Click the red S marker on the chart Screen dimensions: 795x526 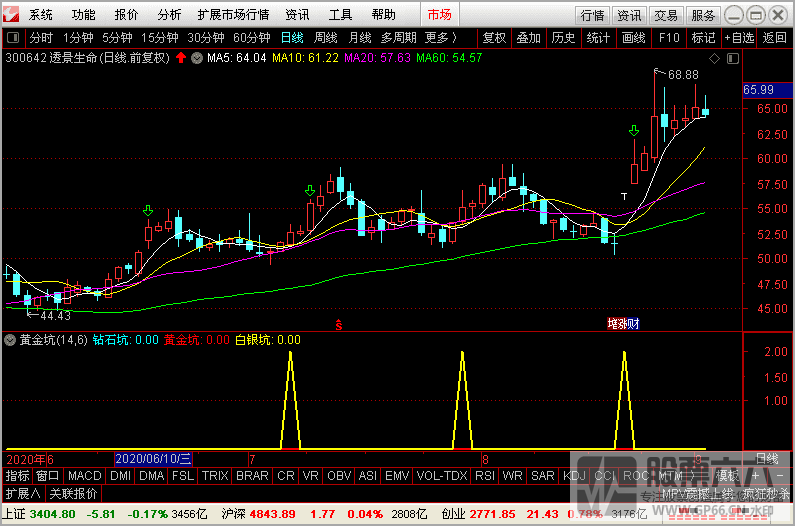coord(339,326)
